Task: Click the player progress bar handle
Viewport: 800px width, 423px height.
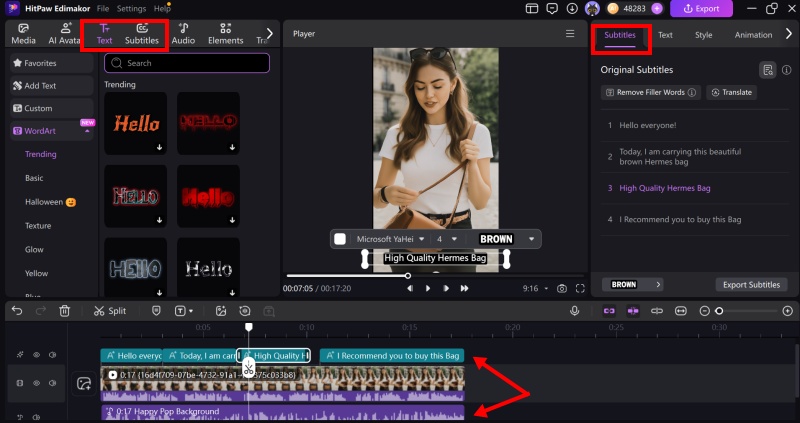Action: (x=408, y=276)
